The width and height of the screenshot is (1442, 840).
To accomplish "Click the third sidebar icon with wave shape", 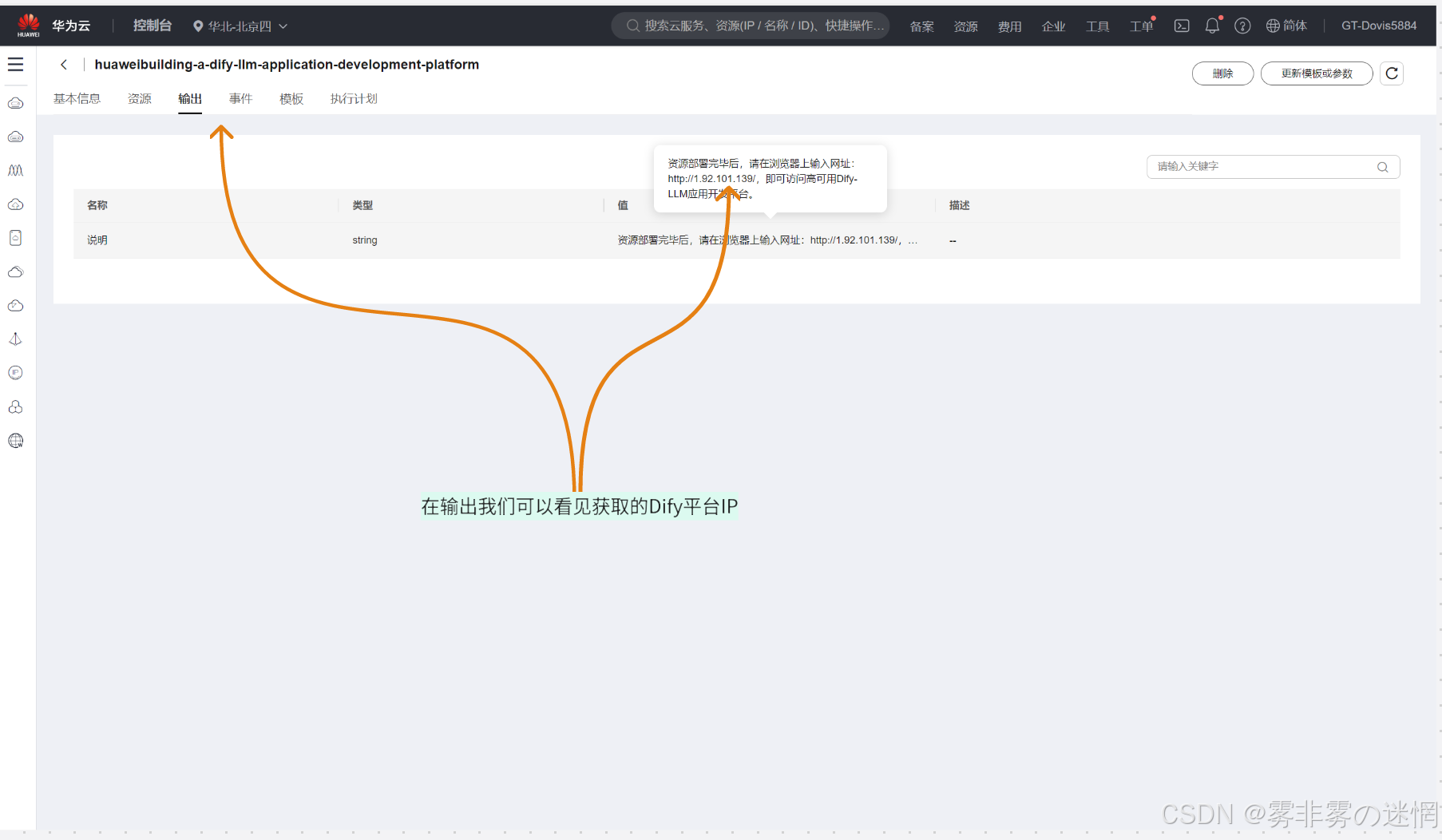I will (15, 171).
